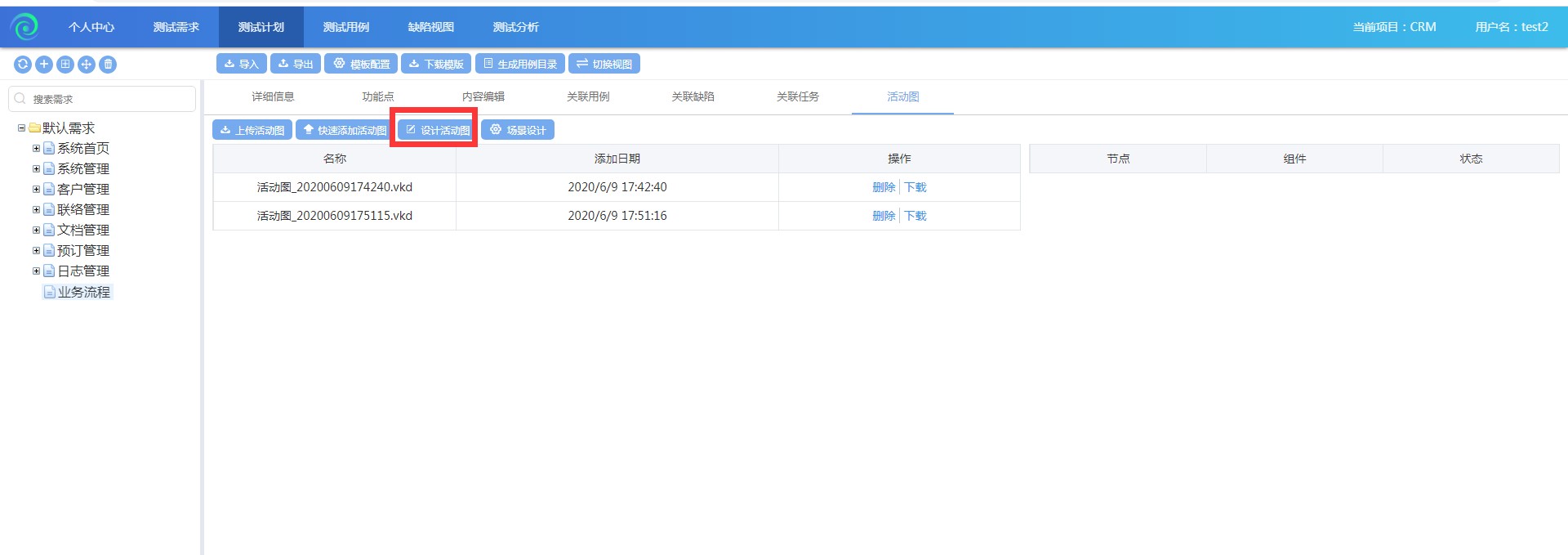Click the refresh icon above the requirement tree
This screenshot has width=1568, height=555.
[23, 65]
